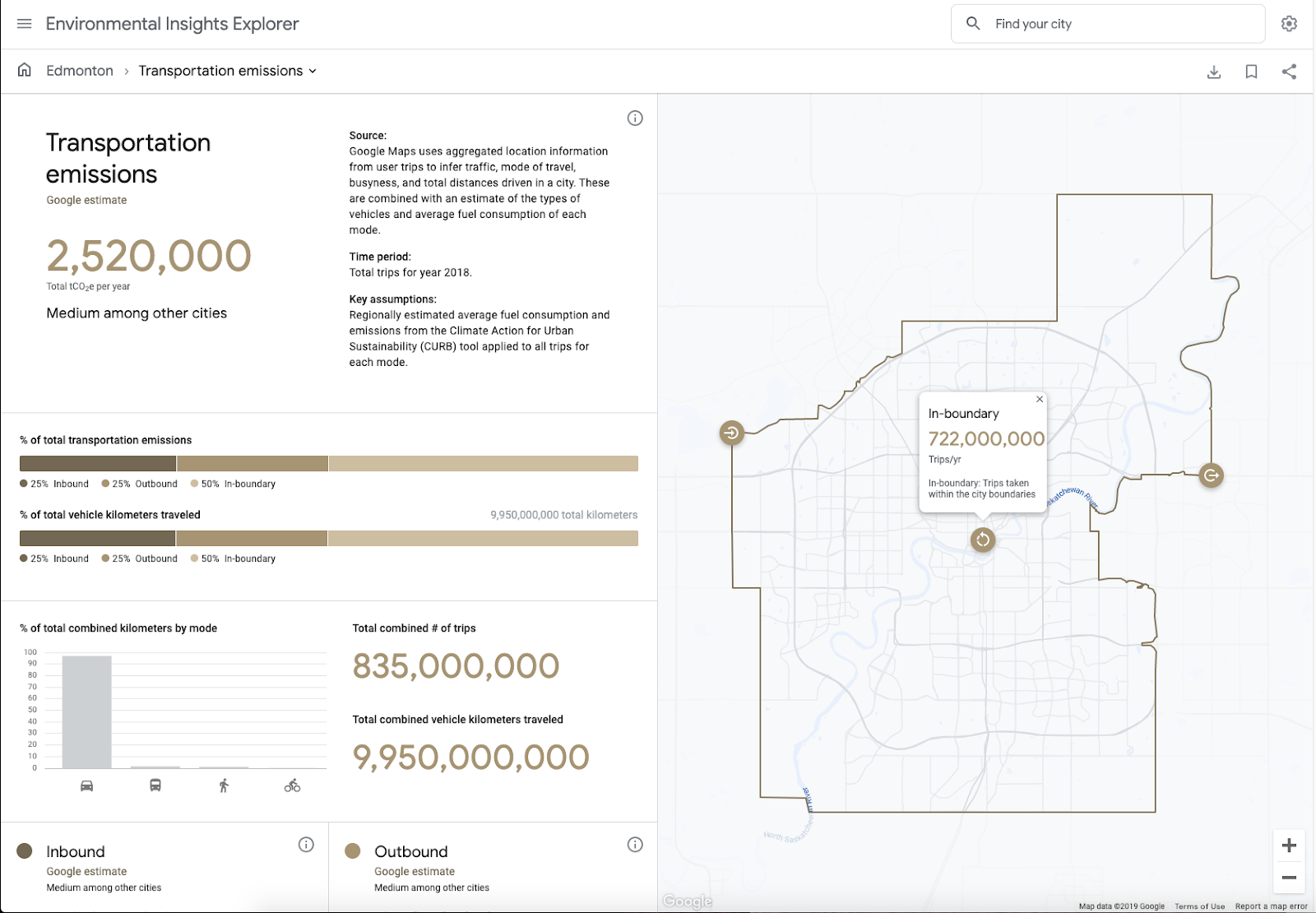
Task: Select the outbound trips map marker
Action: [x=1211, y=475]
